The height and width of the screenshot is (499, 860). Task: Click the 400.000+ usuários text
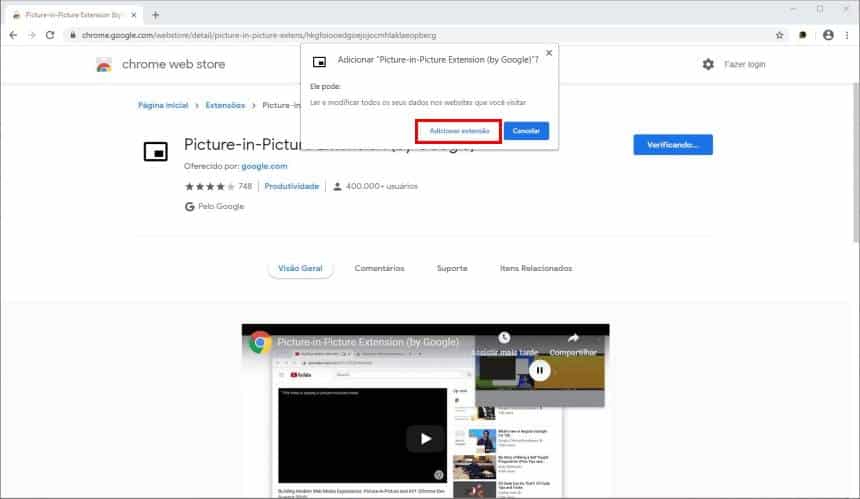[382, 186]
